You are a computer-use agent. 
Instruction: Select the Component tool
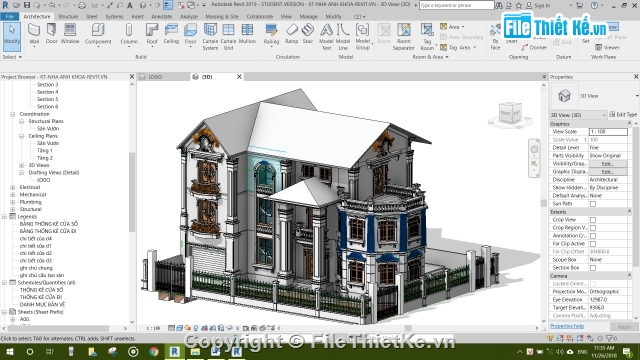[98, 34]
